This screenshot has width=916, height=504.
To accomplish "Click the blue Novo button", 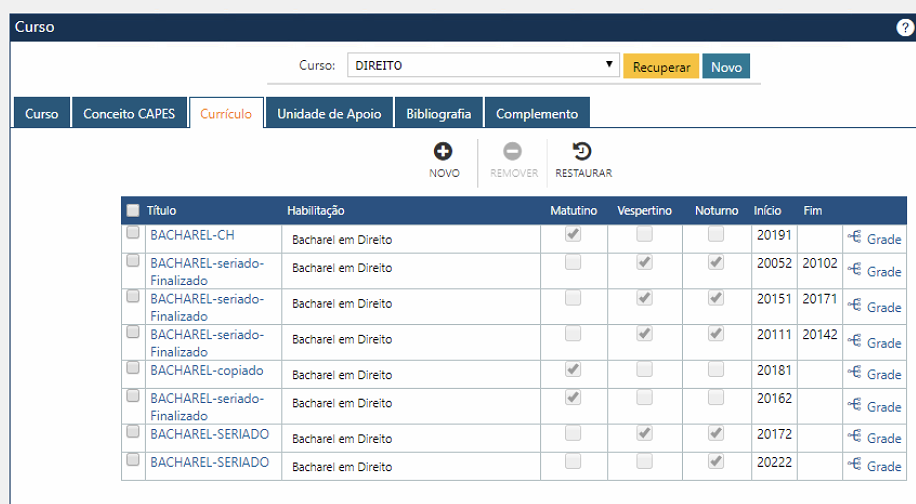I will (726, 67).
